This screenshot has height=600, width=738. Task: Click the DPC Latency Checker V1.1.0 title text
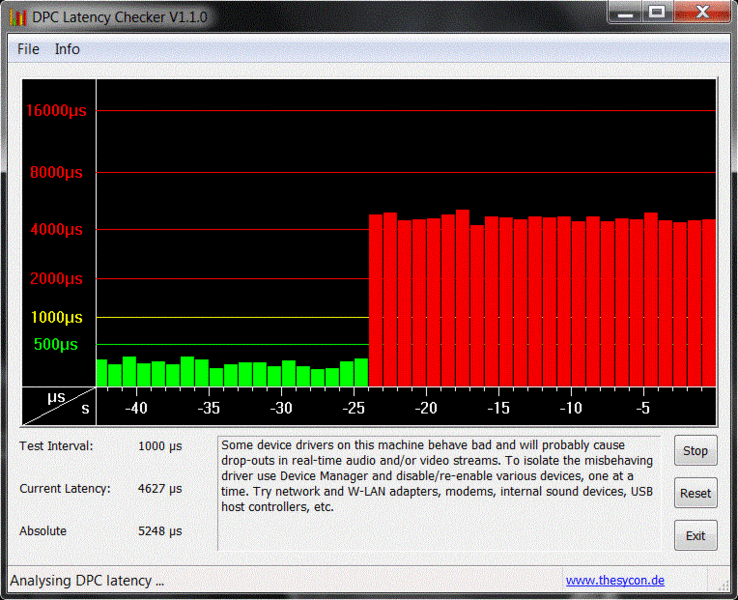point(120,17)
